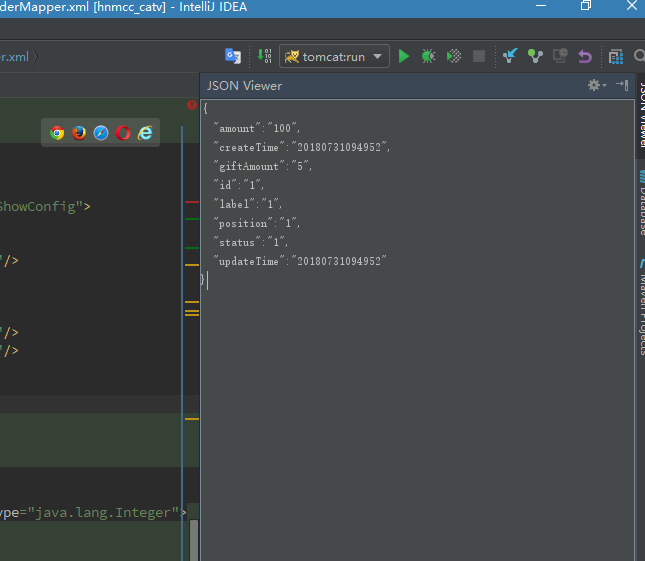Open in Internet Explorer icon

tap(145, 133)
